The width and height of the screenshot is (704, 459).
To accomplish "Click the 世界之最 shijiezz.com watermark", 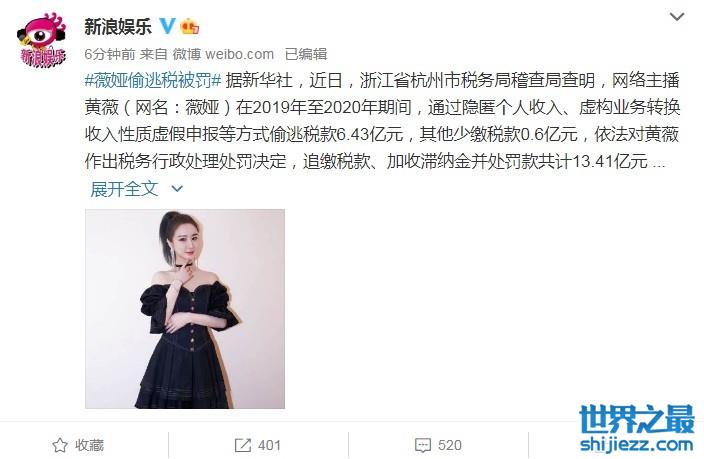I will point(637,429).
